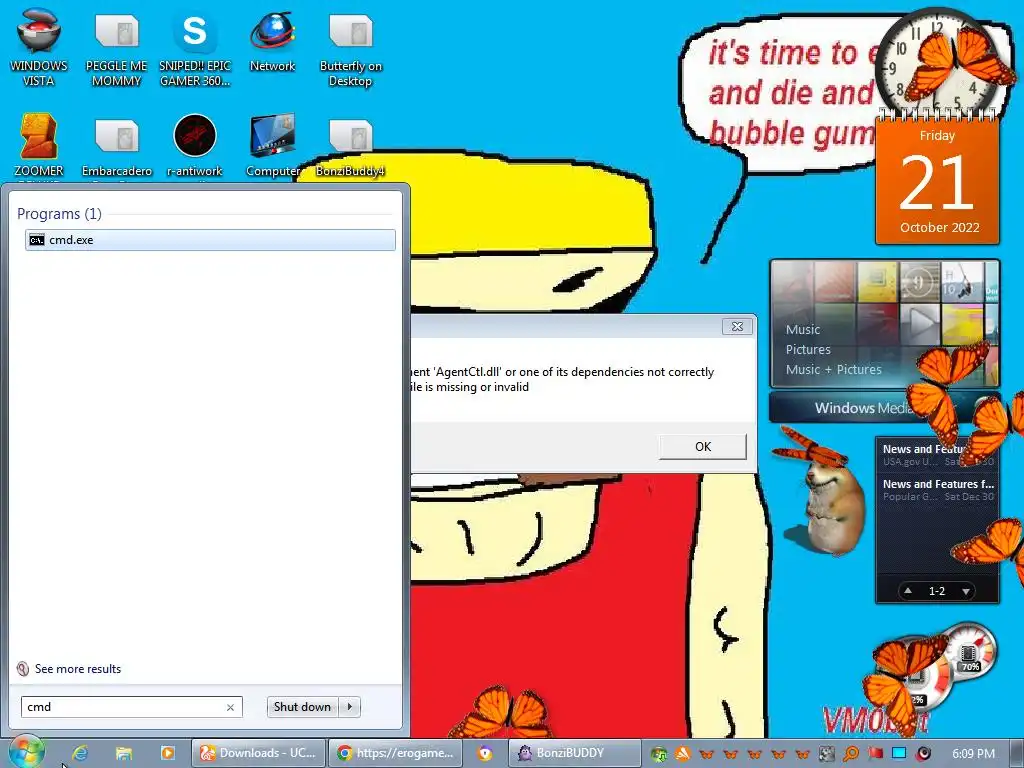Switch to the BonziBUDDY taskbar window
1024x768 pixels.
[575, 753]
